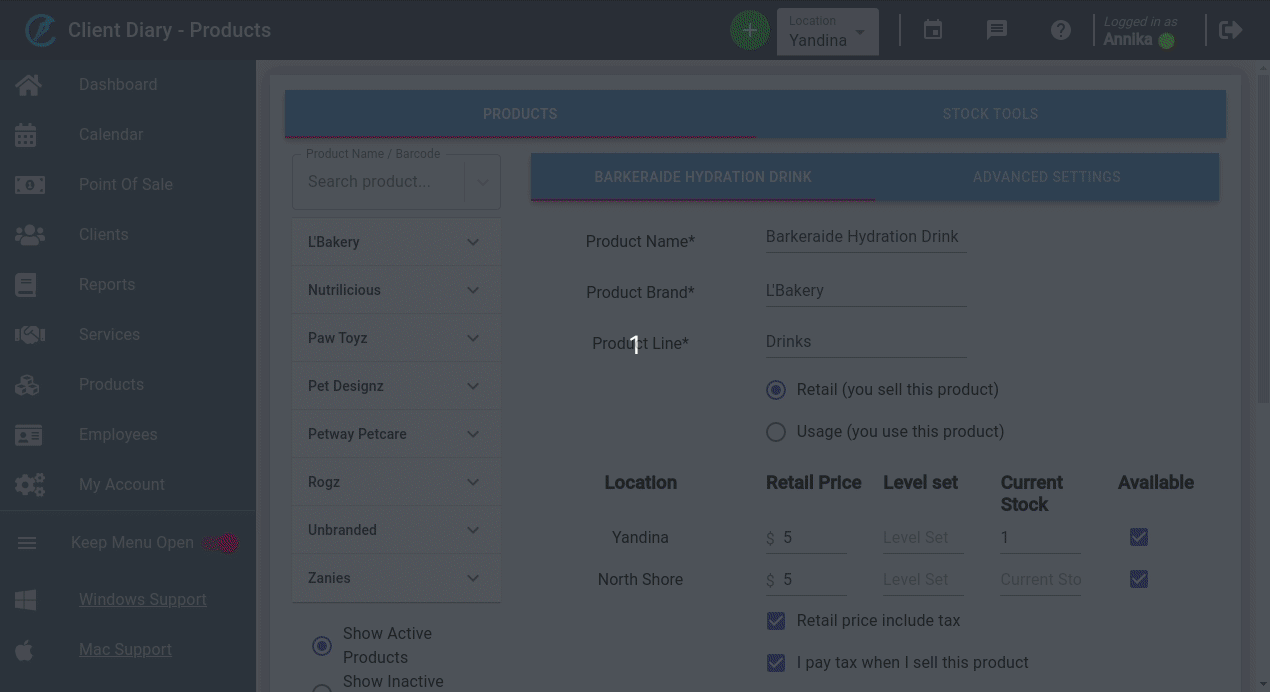
Task: Click Keep Menu Open option
Action: point(132,543)
